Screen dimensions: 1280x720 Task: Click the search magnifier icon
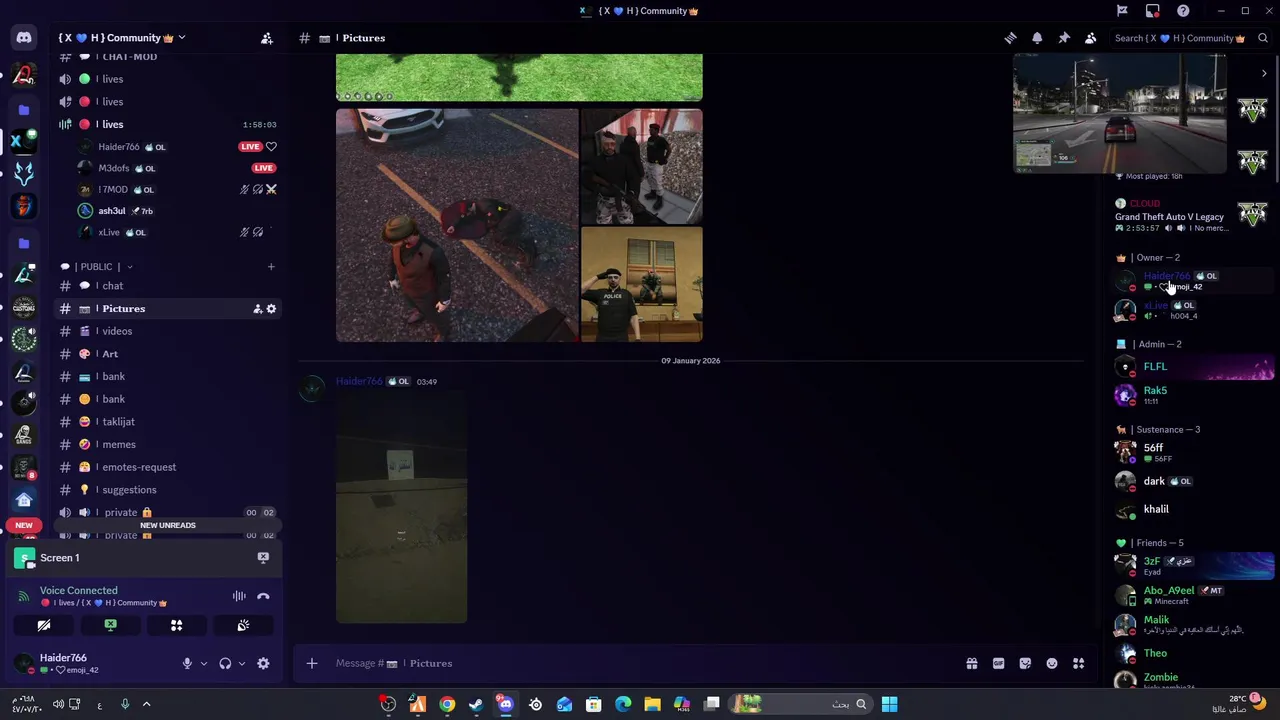(x=1263, y=38)
